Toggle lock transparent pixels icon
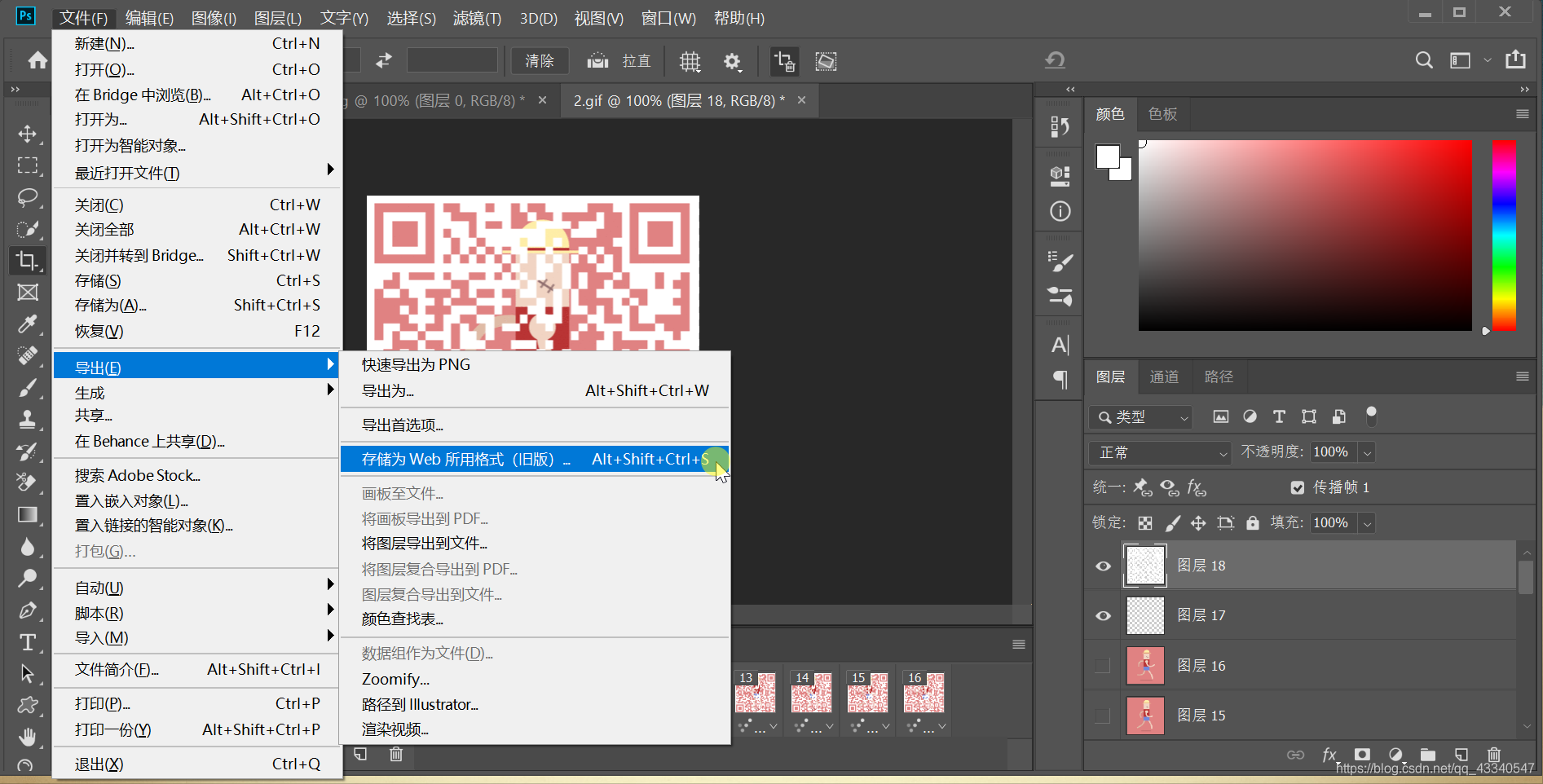The height and width of the screenshot is (784, 1543). [x=1145, y=523]
